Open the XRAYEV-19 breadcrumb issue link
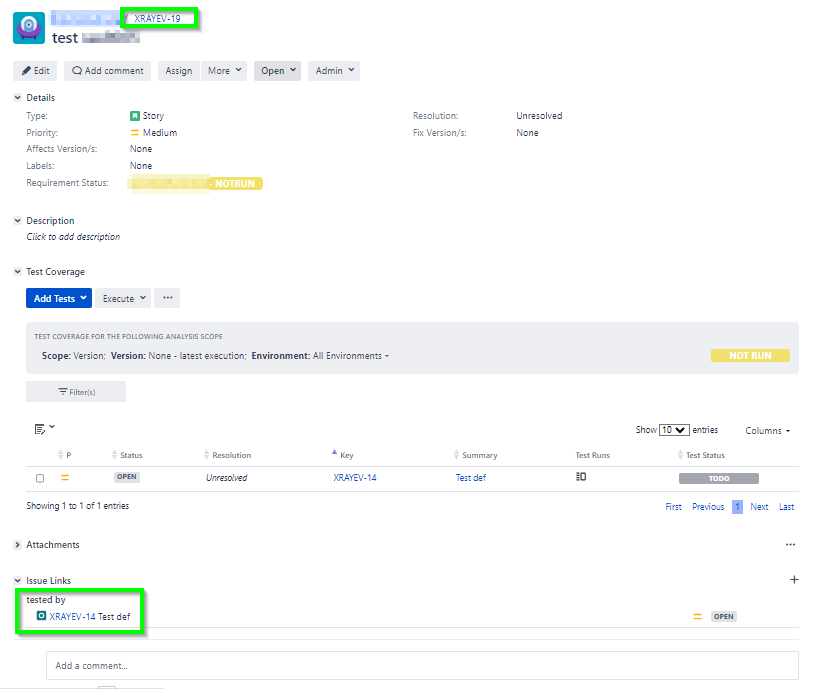The image size is (816, 689). (157, 19)
